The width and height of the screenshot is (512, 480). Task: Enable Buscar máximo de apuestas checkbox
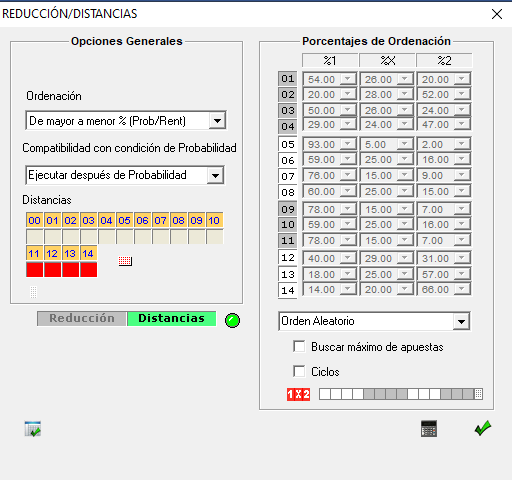[299, 346]
